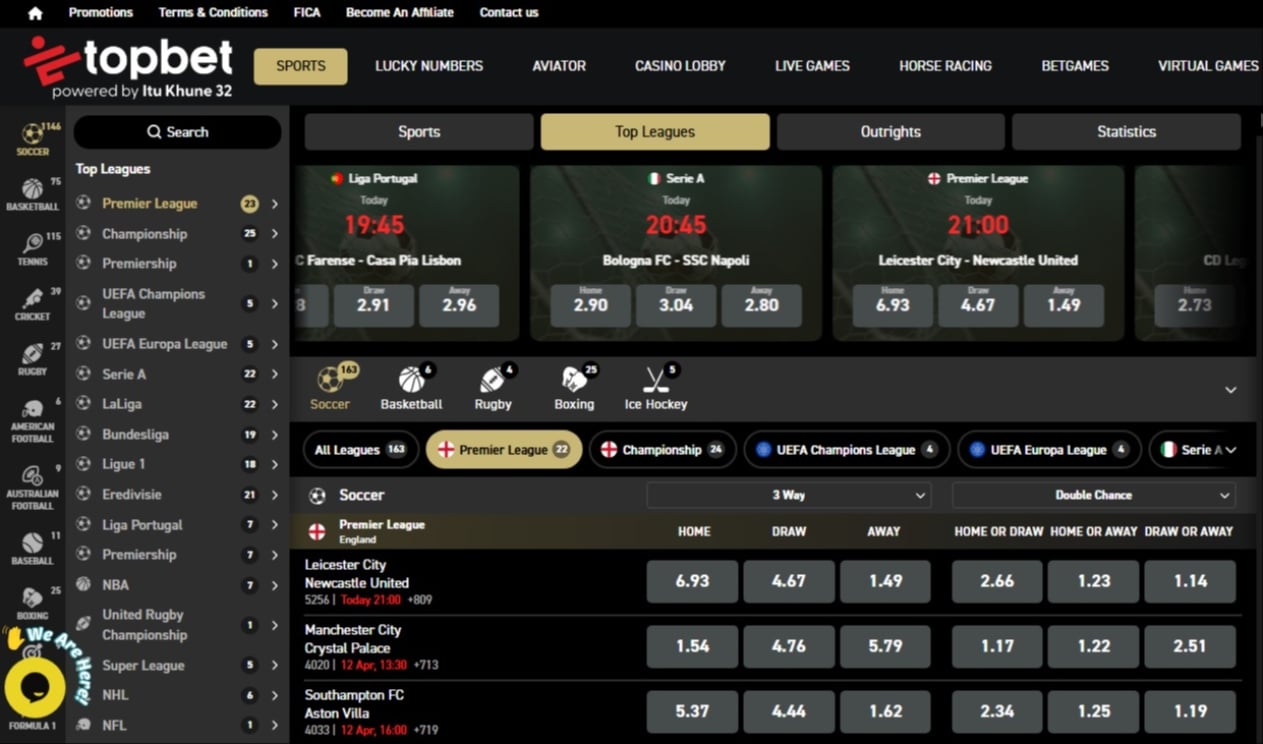Collapse the sport filter row chevron
The image size is (1263, 744).
pyautogui.click(x=1231, y=390)
